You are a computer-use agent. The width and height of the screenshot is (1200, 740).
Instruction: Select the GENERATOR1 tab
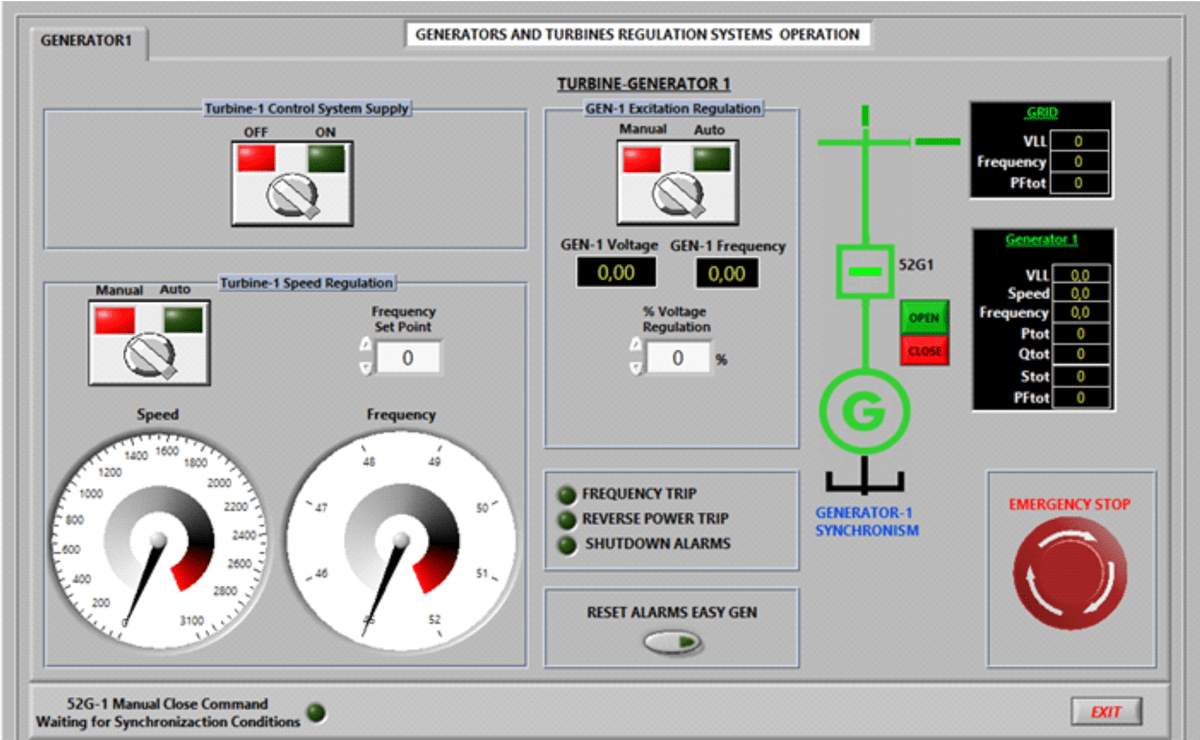click(86, 42)
